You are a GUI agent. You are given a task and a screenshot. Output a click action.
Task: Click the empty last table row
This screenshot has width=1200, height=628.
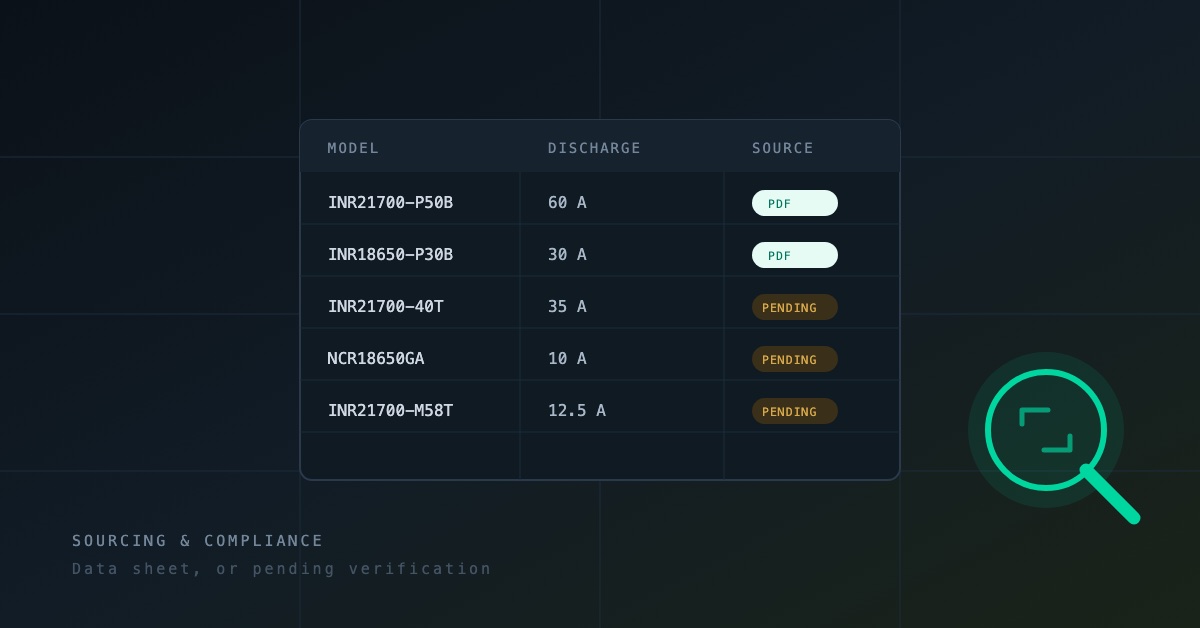600,456
